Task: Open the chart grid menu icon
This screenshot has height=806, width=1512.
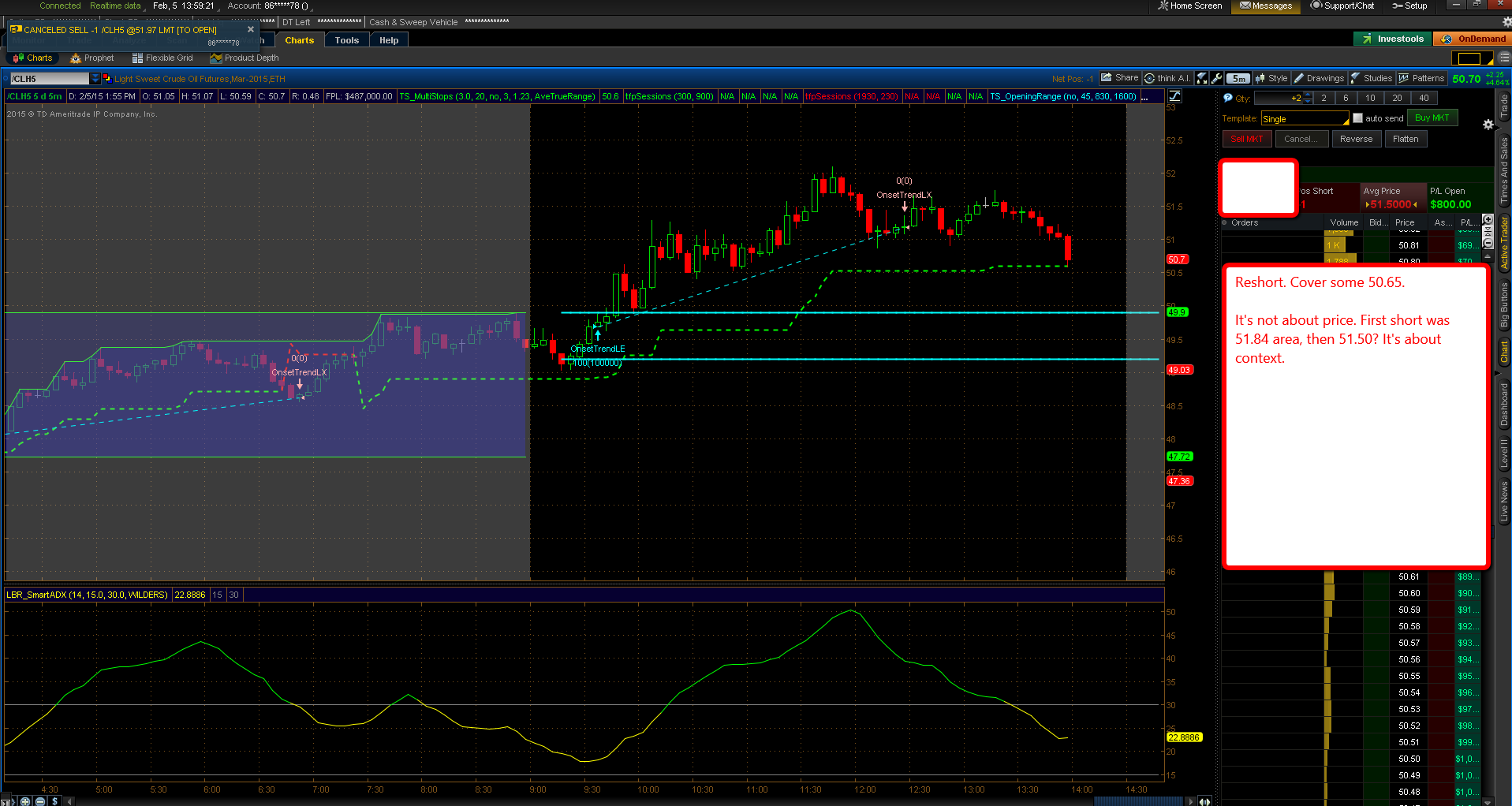Action: pos(1503,58)
